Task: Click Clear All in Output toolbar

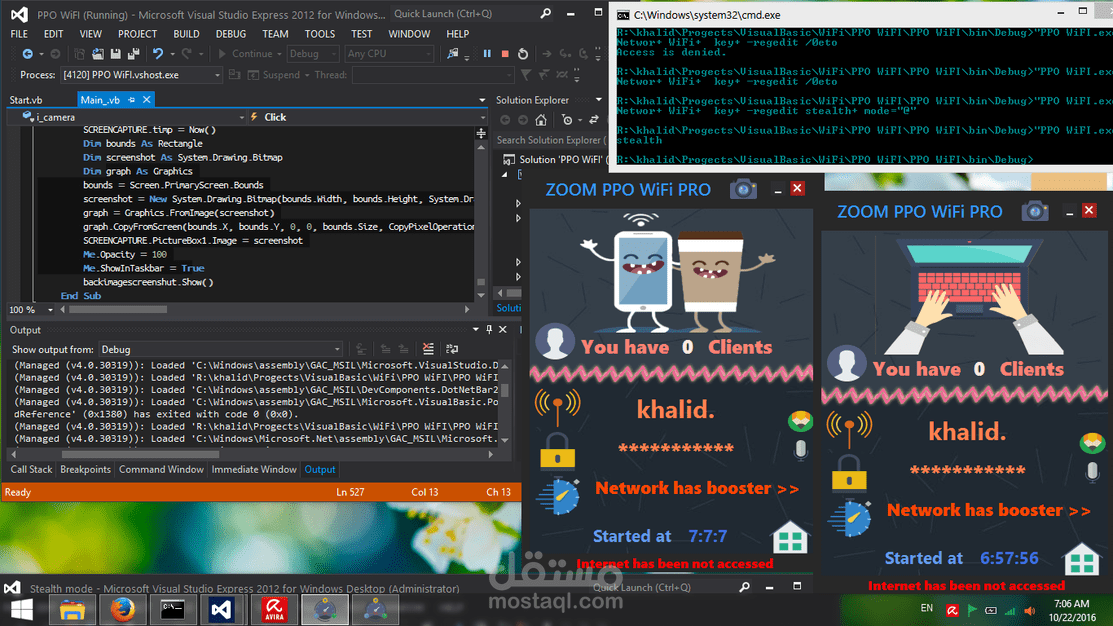Action: [428, 349]
